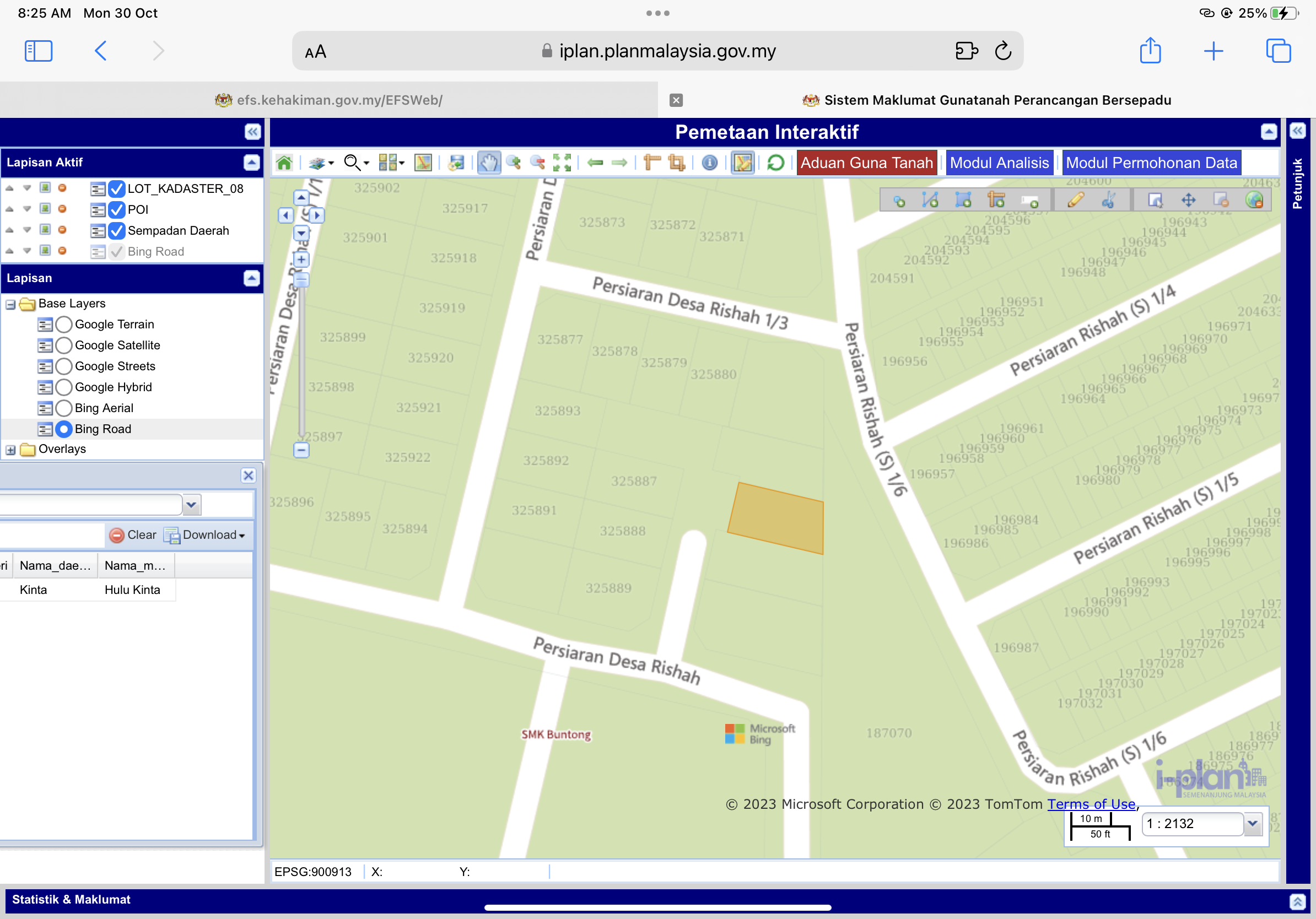Screen dimensions: 1316x919
Task: Open the Download dropdown menu
Action: coord(206,534)
